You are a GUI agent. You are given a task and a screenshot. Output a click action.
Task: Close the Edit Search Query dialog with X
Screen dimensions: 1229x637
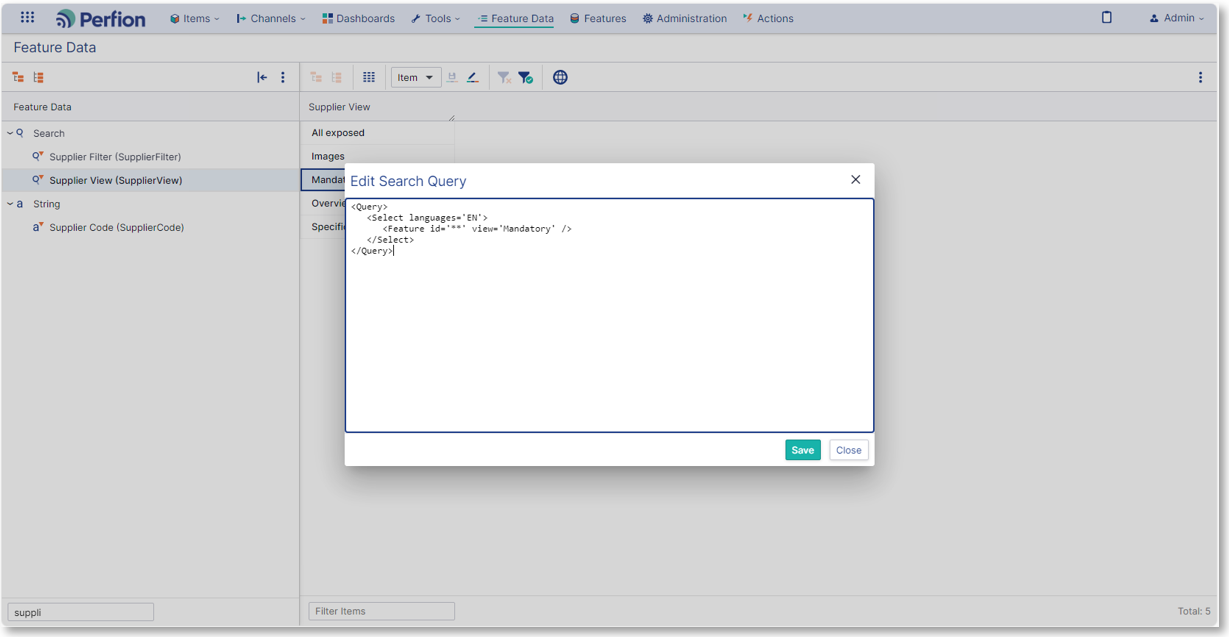pos(855,179)
